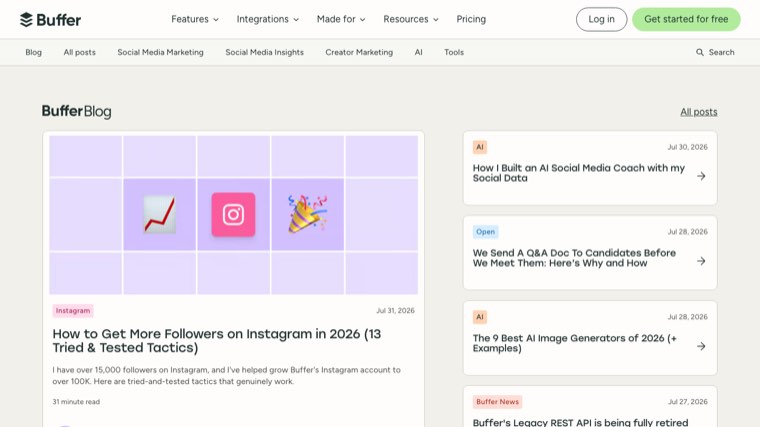Image resolution: width=760 pixels, height=427 pixels.
Task: Click the underlined All posts link
Action: (x=699, y=112)
